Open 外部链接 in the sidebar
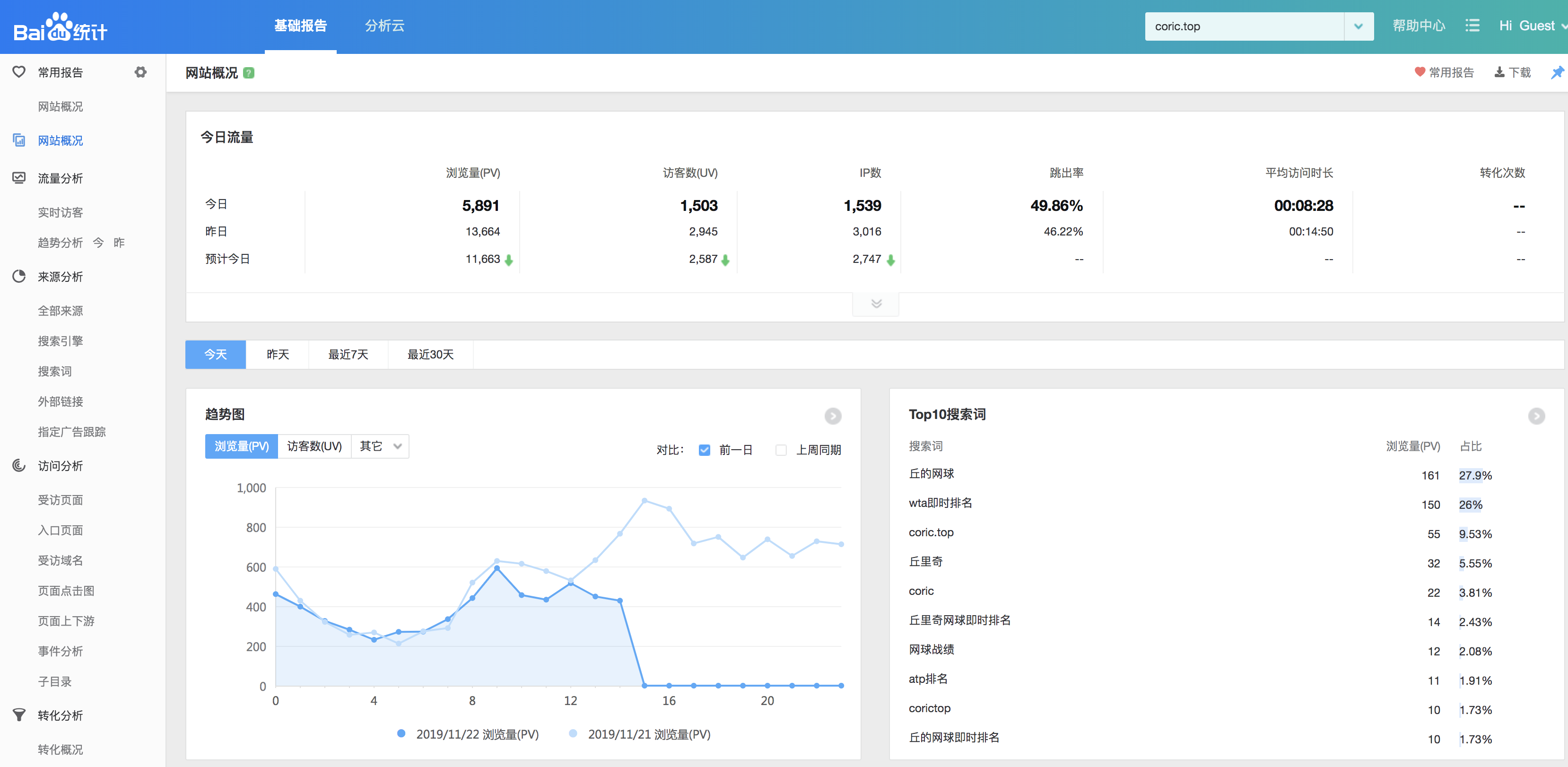Viewport: 1568px width, 767px height. (60, 401)
